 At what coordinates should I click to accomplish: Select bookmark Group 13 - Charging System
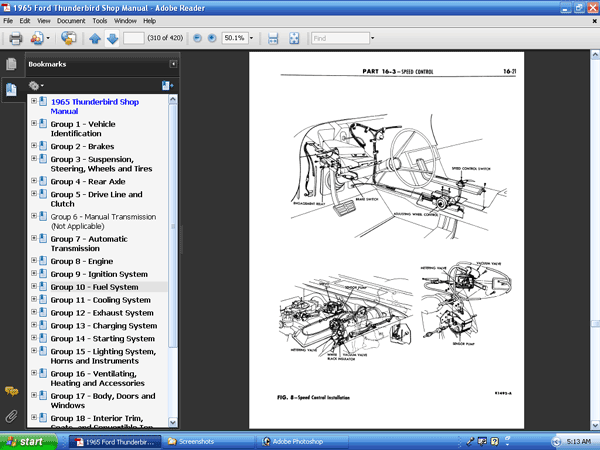(104, 326)
